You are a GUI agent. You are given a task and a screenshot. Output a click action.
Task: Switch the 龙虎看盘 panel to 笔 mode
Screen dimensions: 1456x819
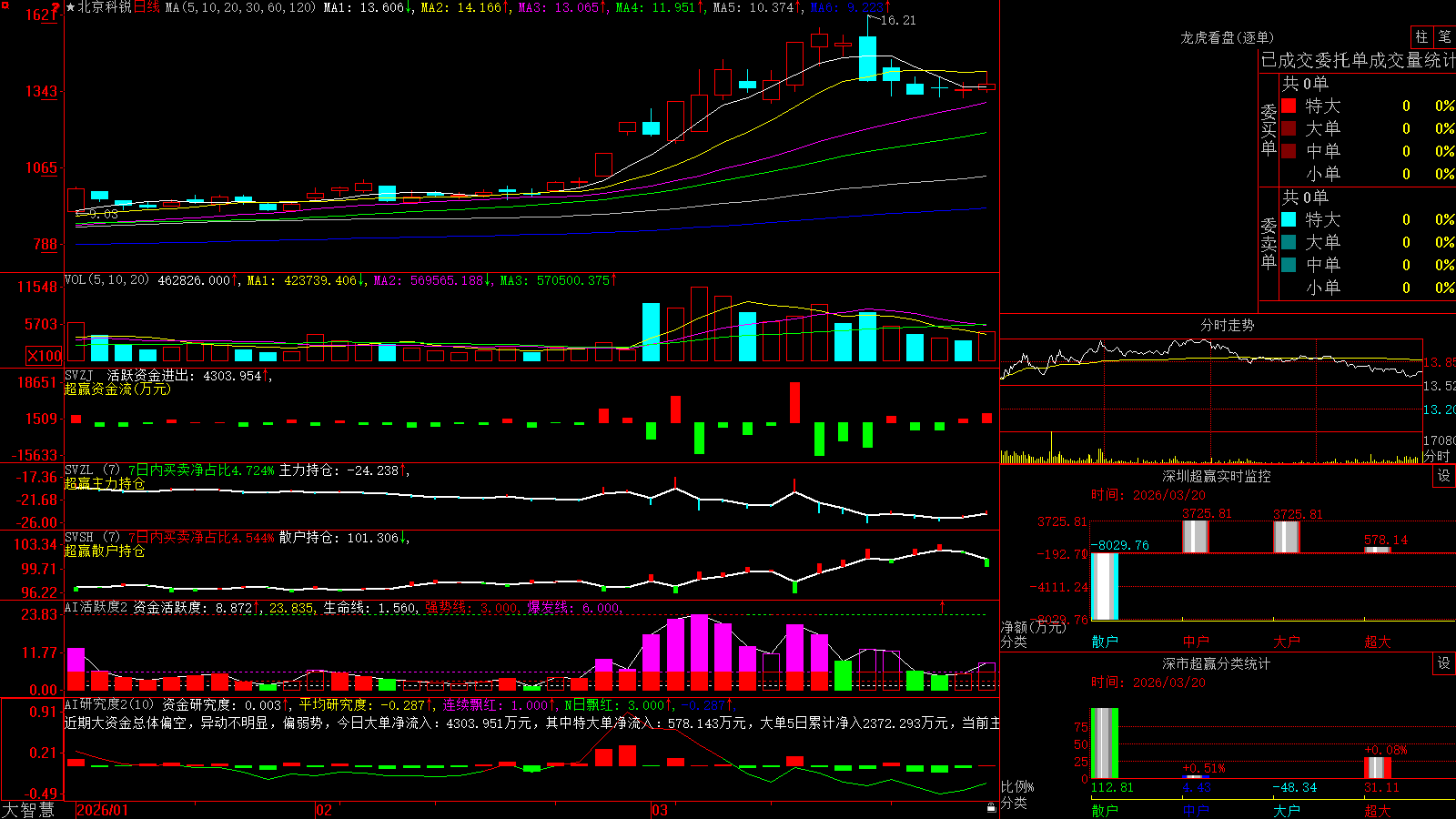click(1444, 37)
